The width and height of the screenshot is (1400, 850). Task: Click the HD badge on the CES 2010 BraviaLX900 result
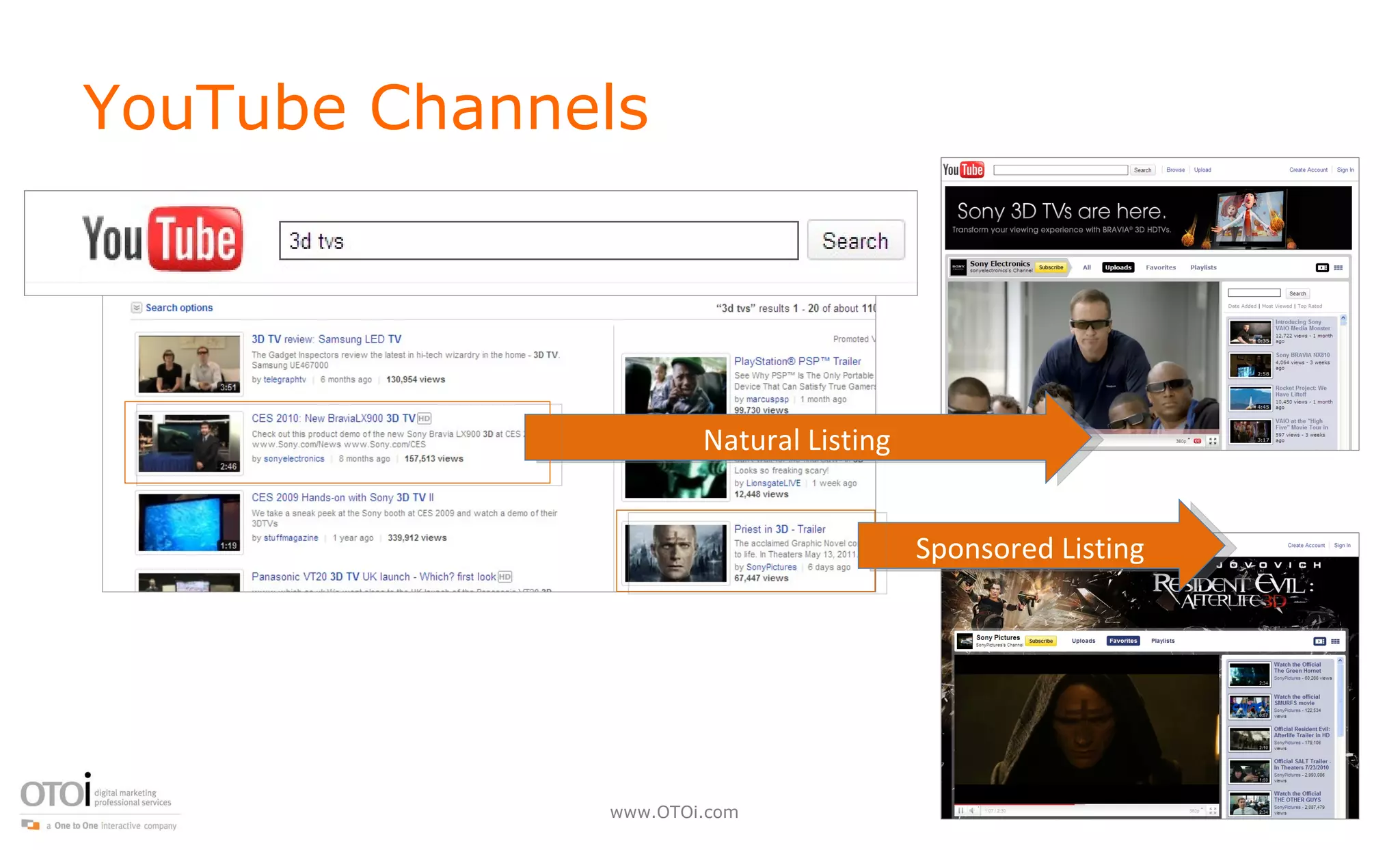click(424, 419)
